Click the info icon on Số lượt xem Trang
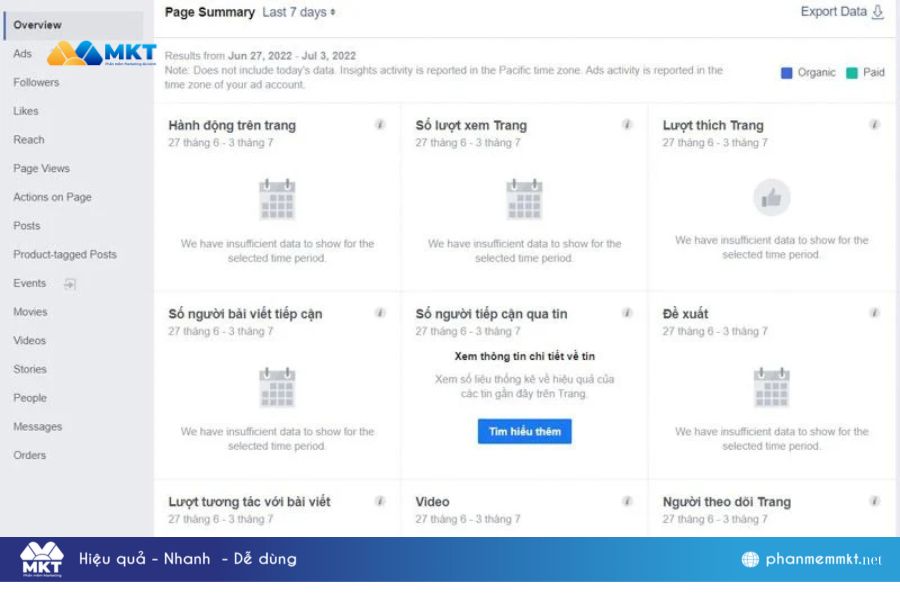 point(627,125)
